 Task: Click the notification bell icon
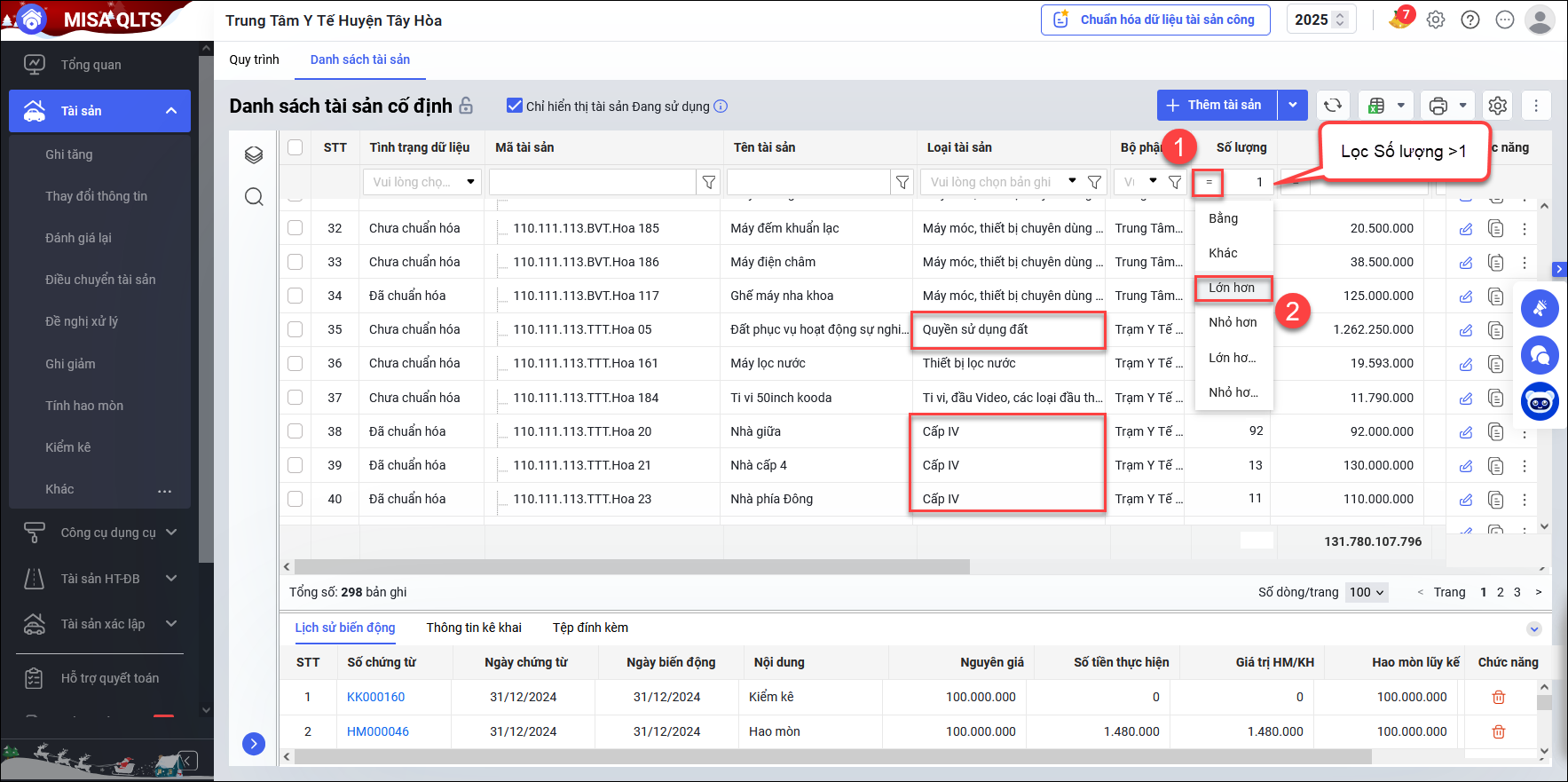[1399, 20]
